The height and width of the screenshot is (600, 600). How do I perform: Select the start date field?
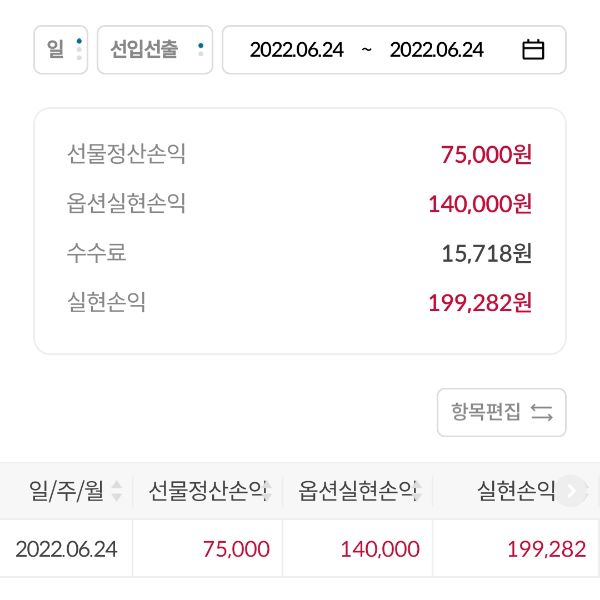(x=296, y=50)
